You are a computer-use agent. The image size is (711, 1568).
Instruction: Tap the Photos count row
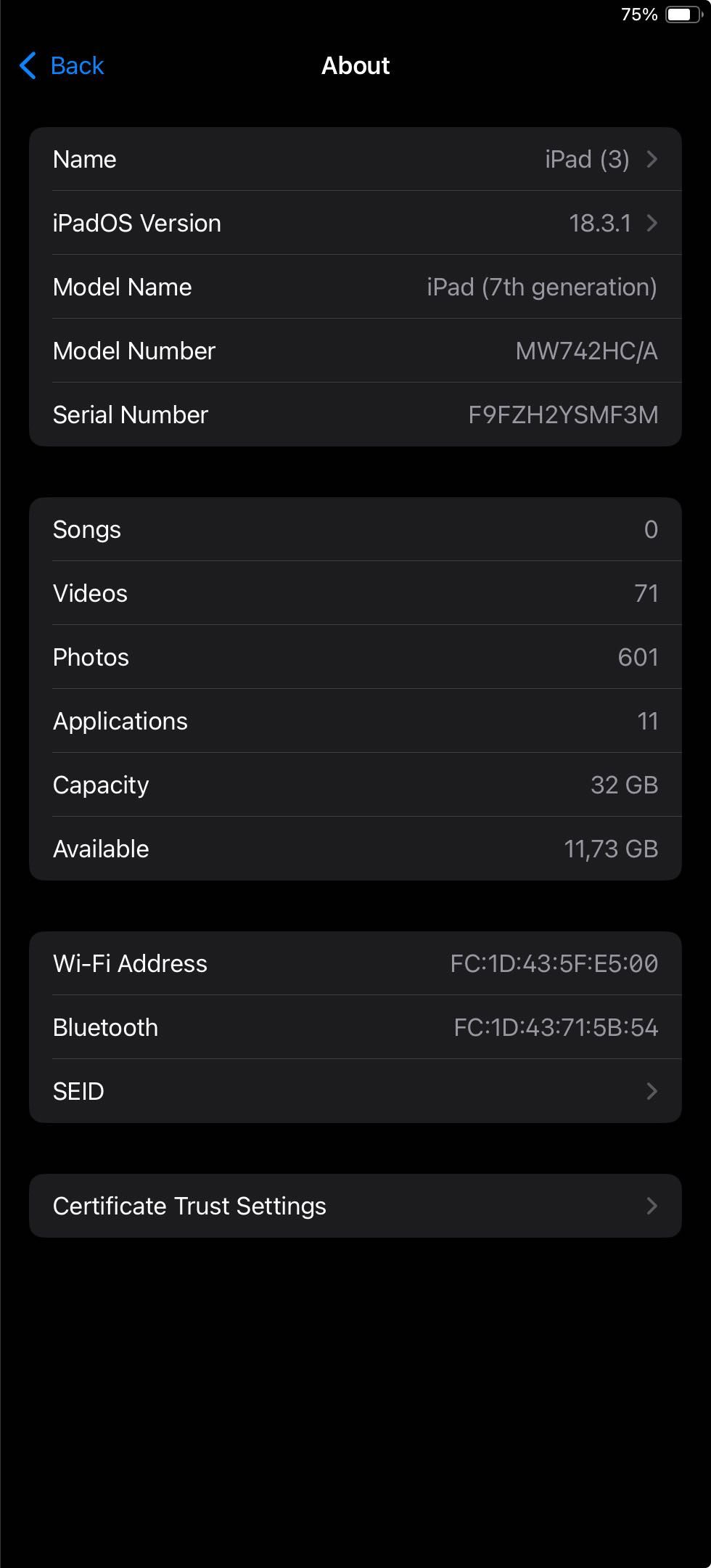point(355,657)
